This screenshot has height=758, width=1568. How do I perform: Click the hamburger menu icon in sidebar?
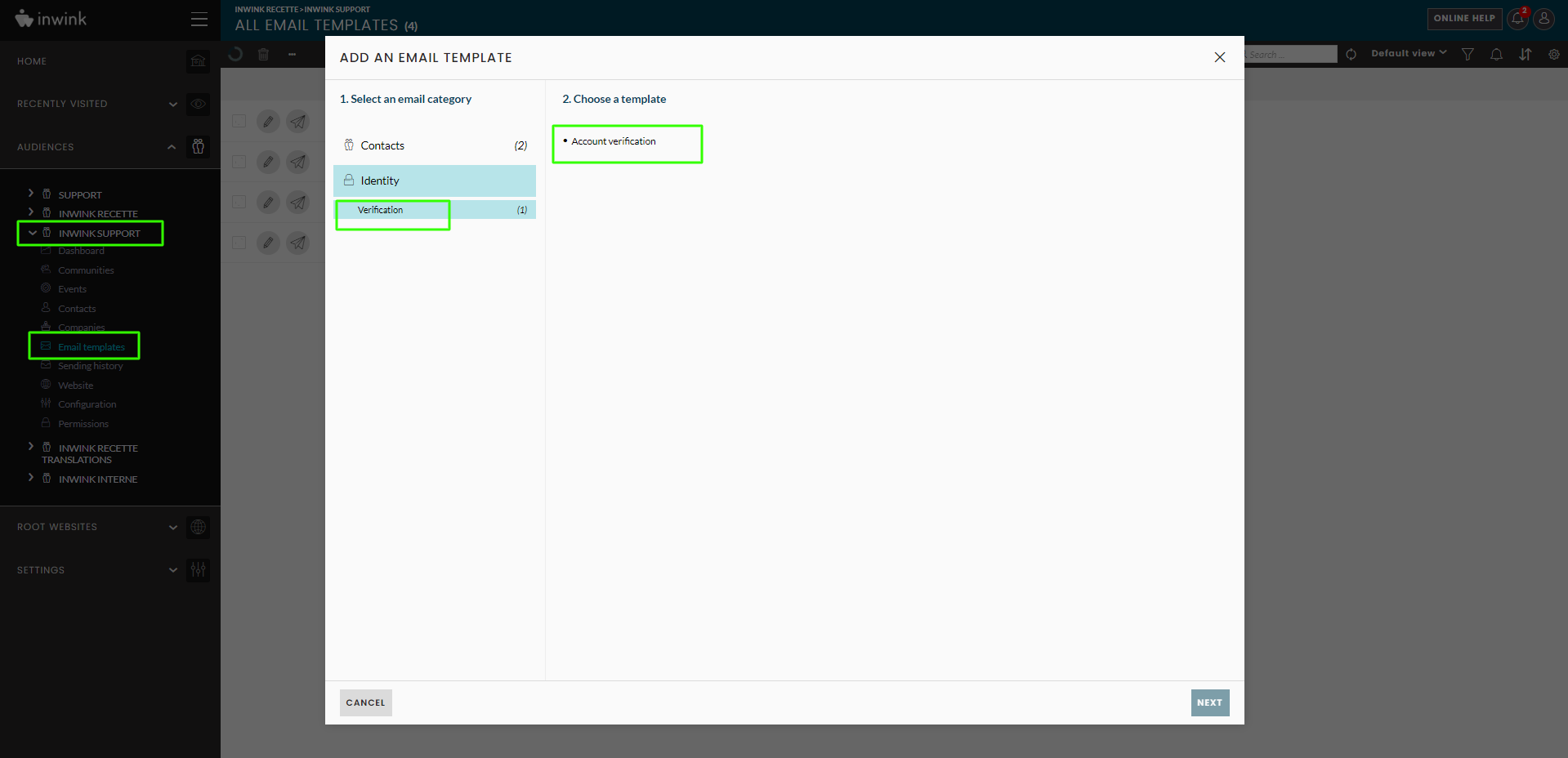199,20
